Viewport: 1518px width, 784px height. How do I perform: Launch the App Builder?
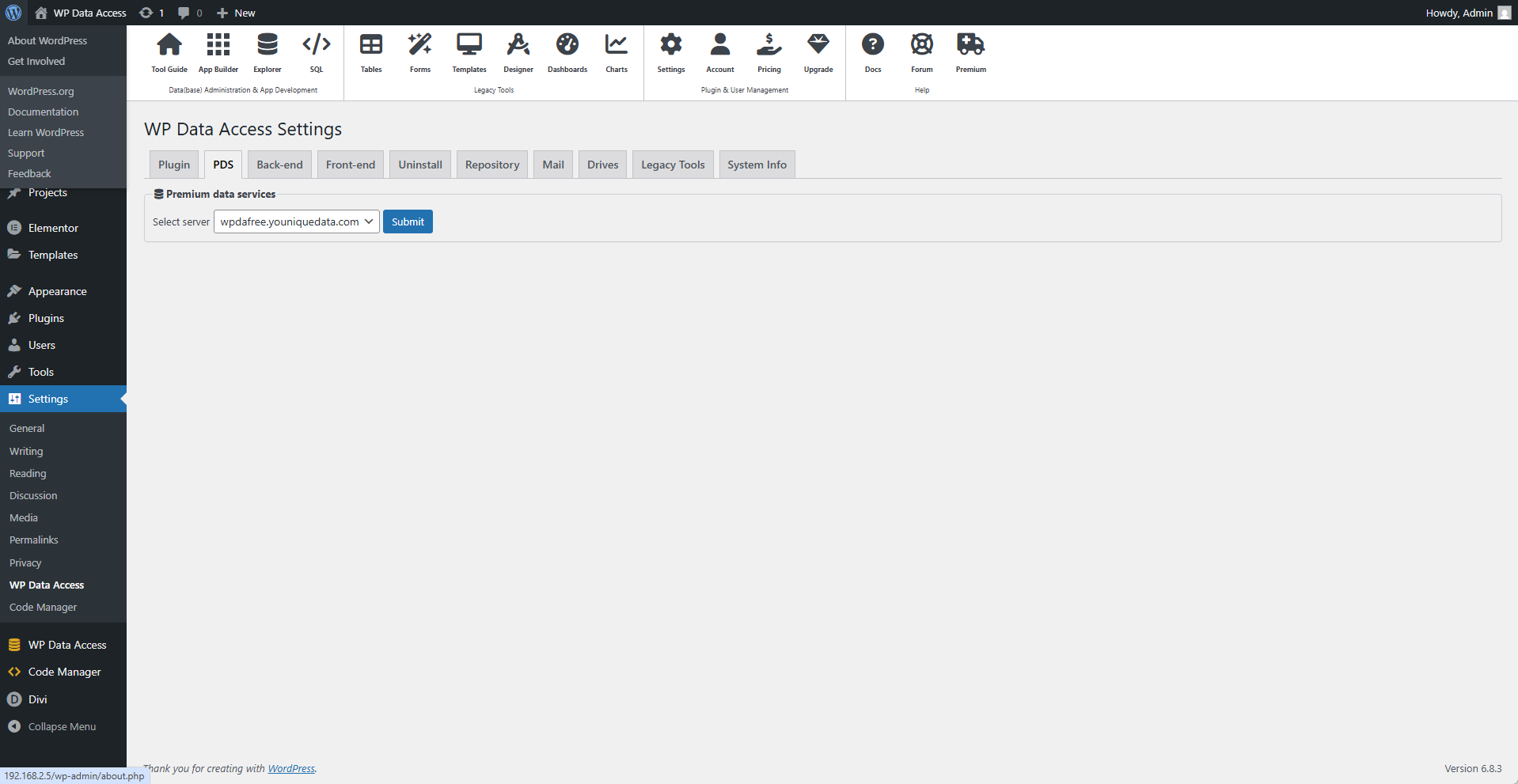click(x=218, y=51)
